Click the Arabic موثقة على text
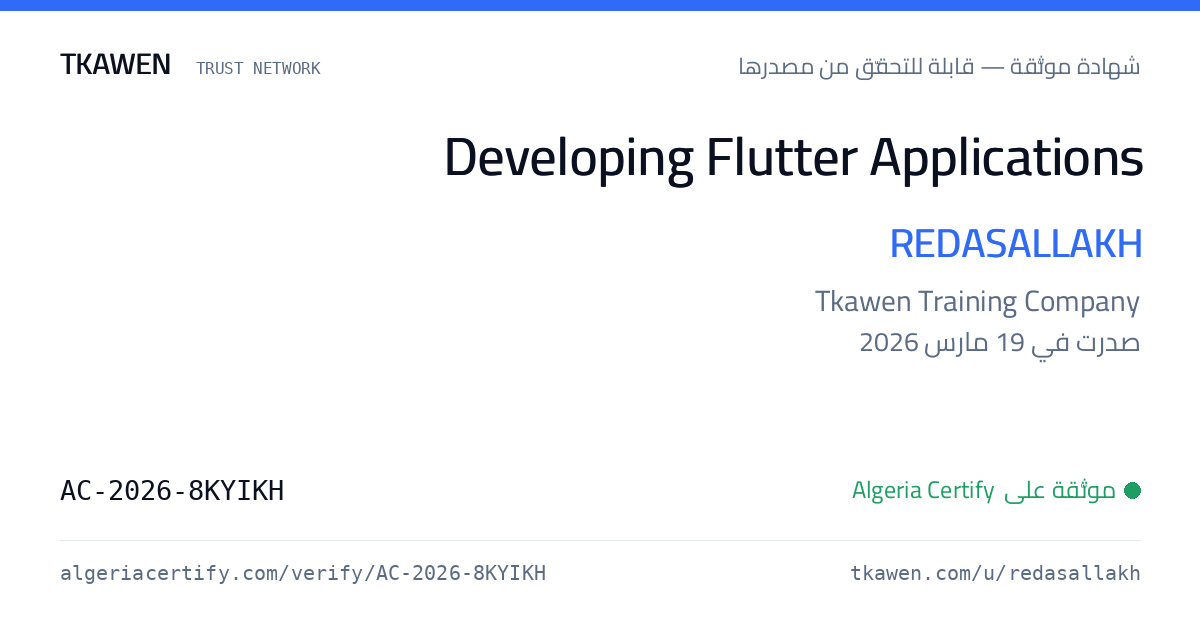 click(x=1060, y=490)
